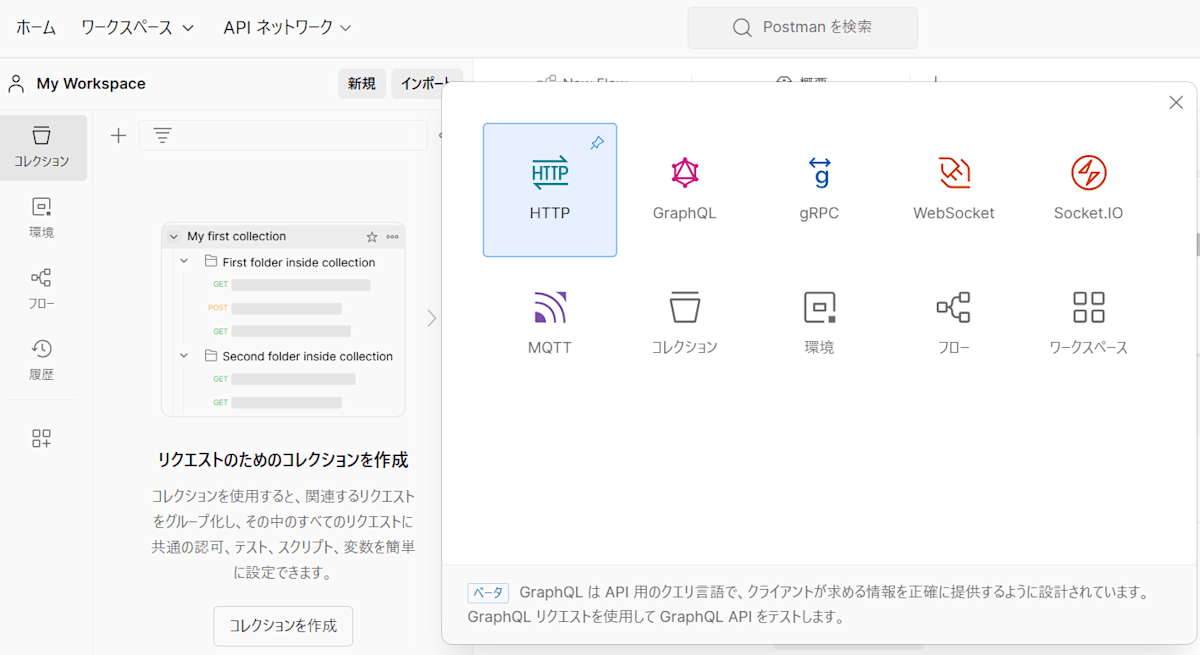This screenshot has width=1200, height=655.
Task: Select the Socket.IO request icon
Action: [x=1088, y=173]
